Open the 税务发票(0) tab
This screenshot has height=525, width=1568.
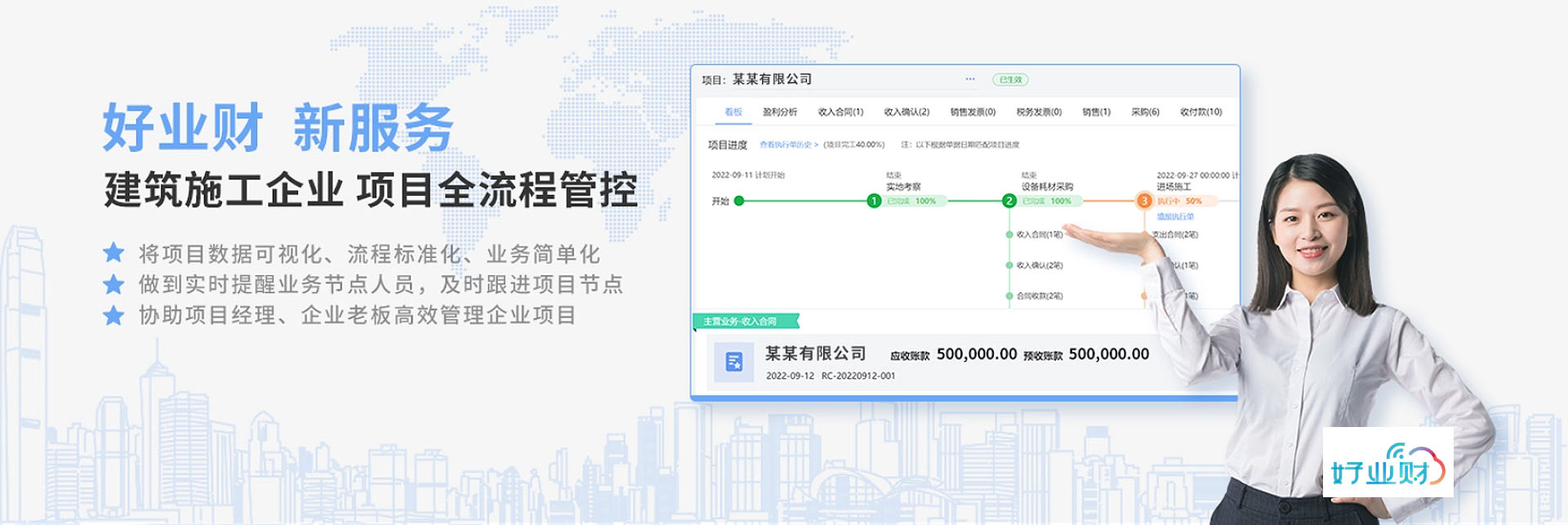coord(1039,112)
